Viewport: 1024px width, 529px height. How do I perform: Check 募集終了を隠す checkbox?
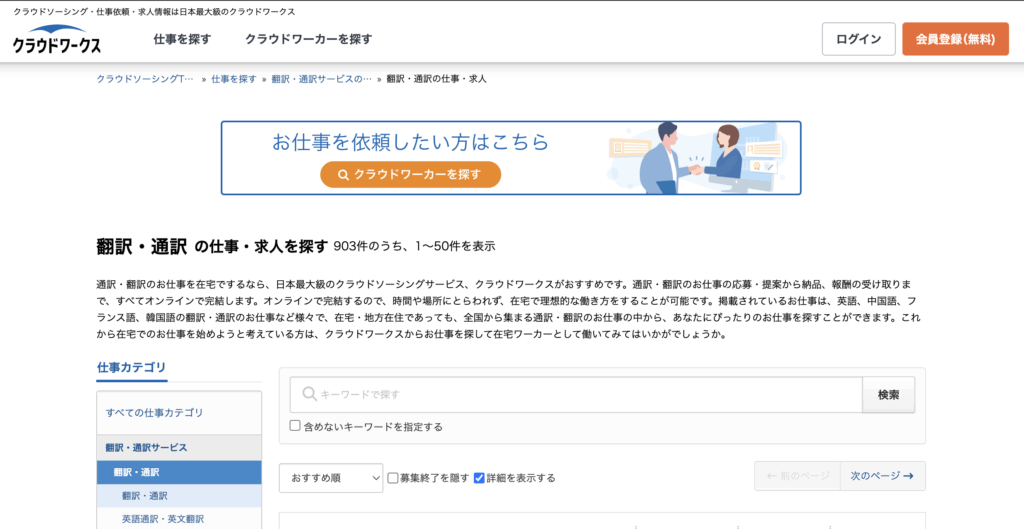click(x=392, y=477)
